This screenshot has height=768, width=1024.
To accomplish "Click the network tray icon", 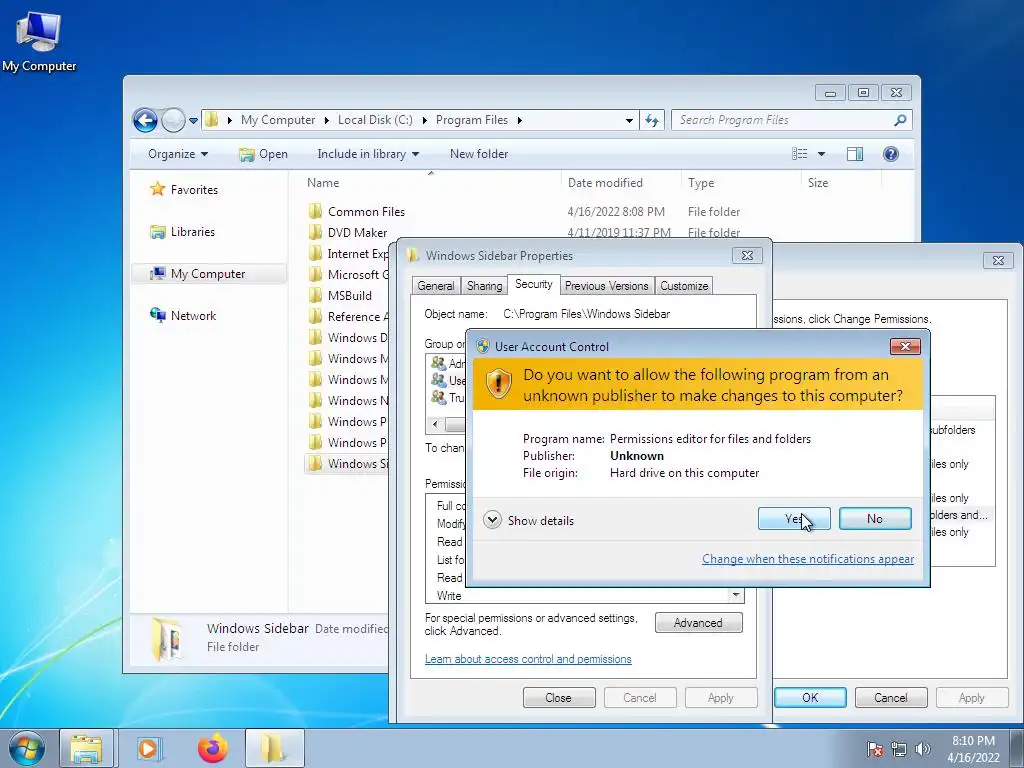I will (899, 748).
